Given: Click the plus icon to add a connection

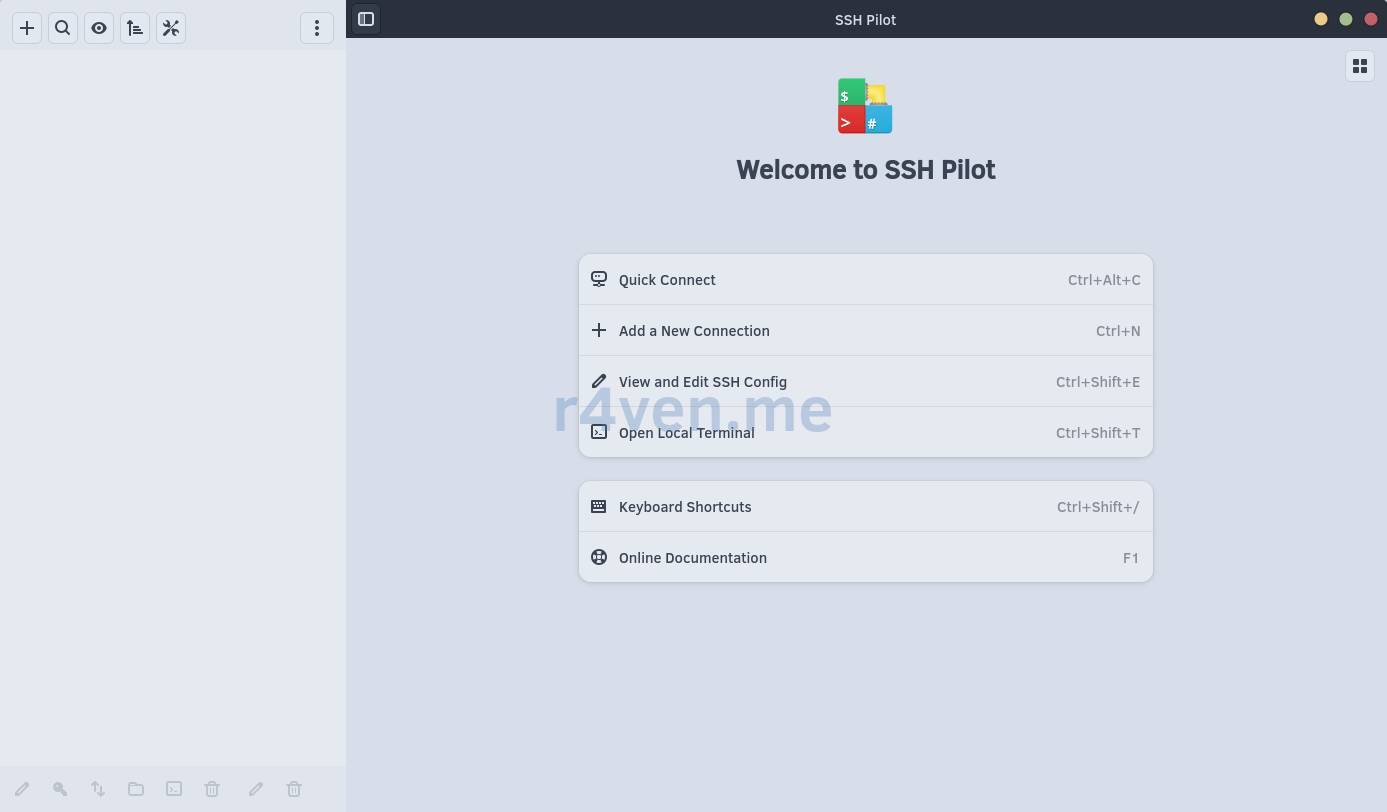Looking at the screenshot, I should coord(27,28).
